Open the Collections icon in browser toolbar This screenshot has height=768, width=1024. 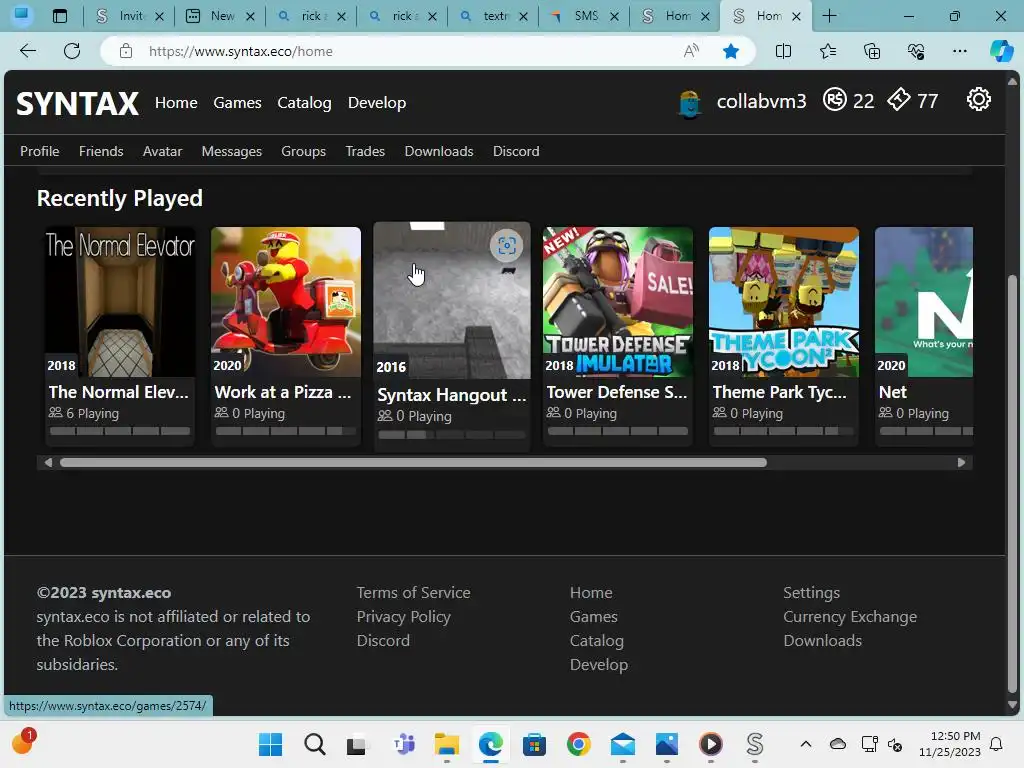pyautogui.click(x=872, y=51)
